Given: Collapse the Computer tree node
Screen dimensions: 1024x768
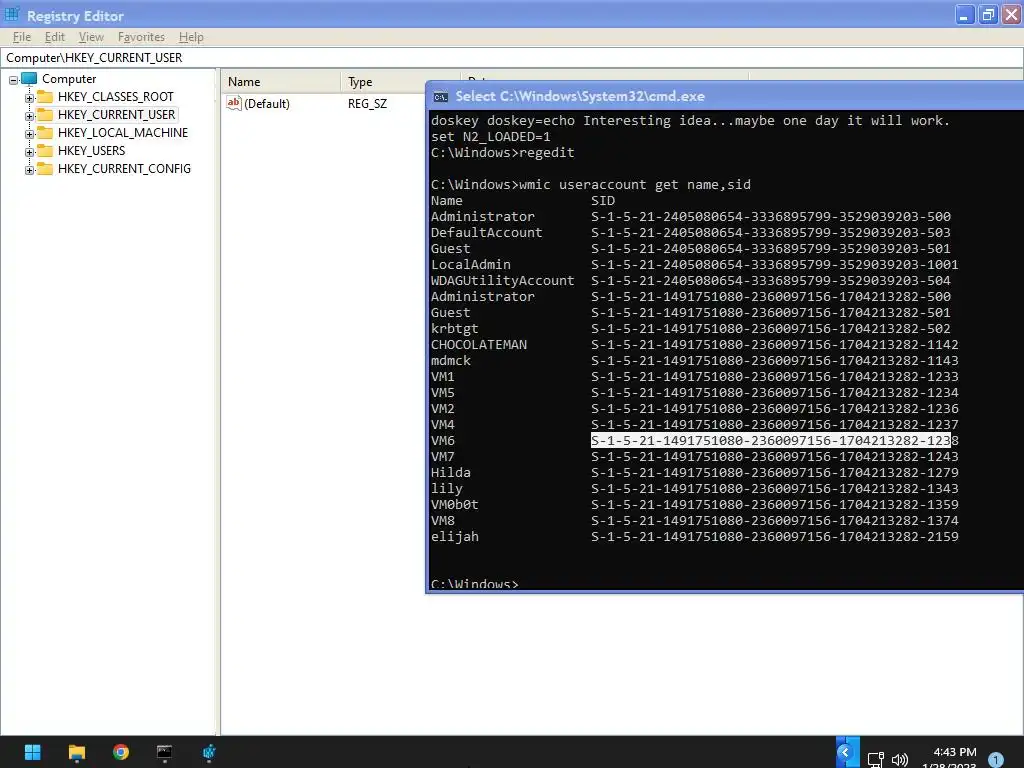Looking at the screenshot, I should click(x=13, y=80).
